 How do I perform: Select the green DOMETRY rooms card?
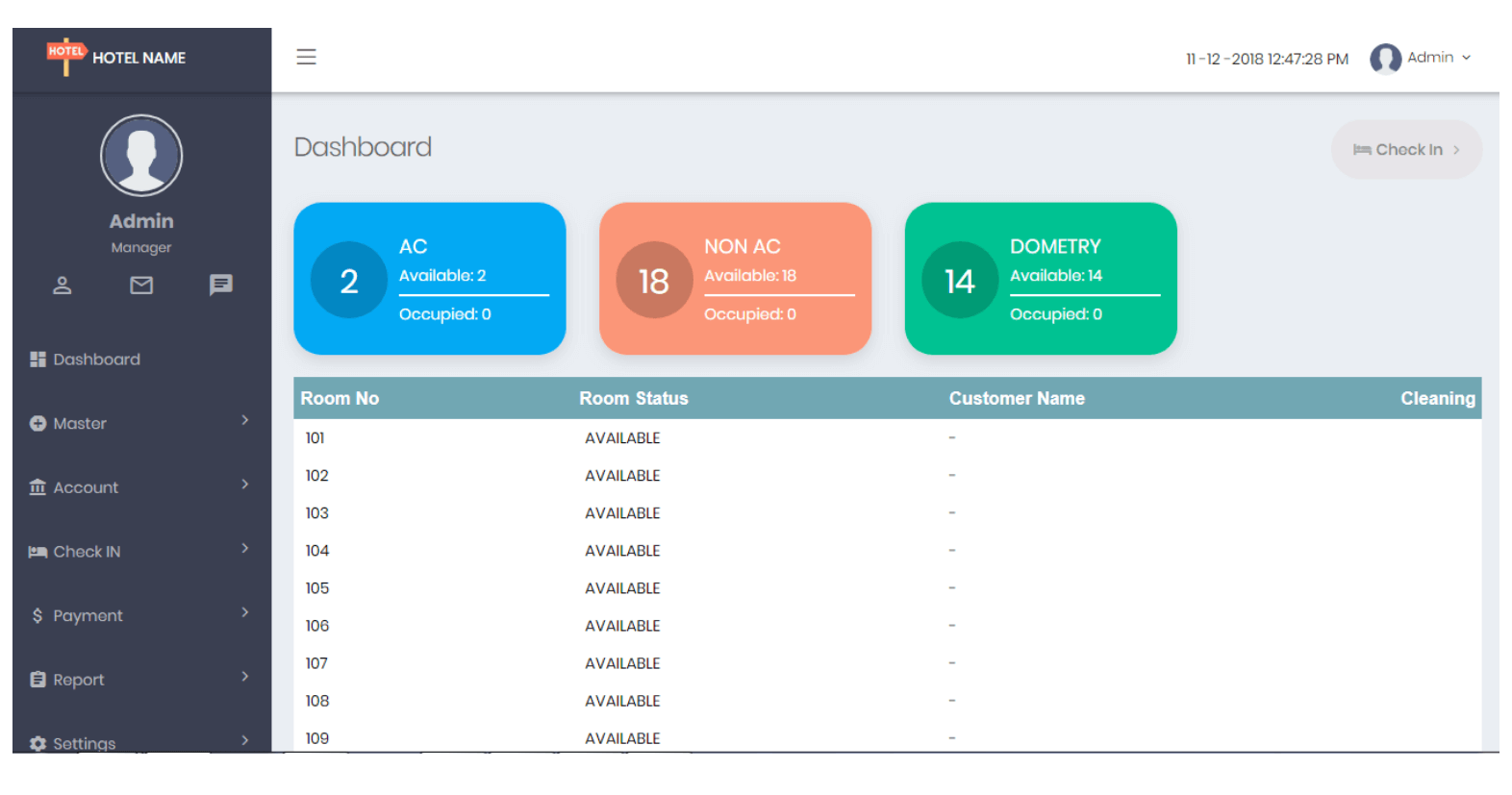(1040, 279)
